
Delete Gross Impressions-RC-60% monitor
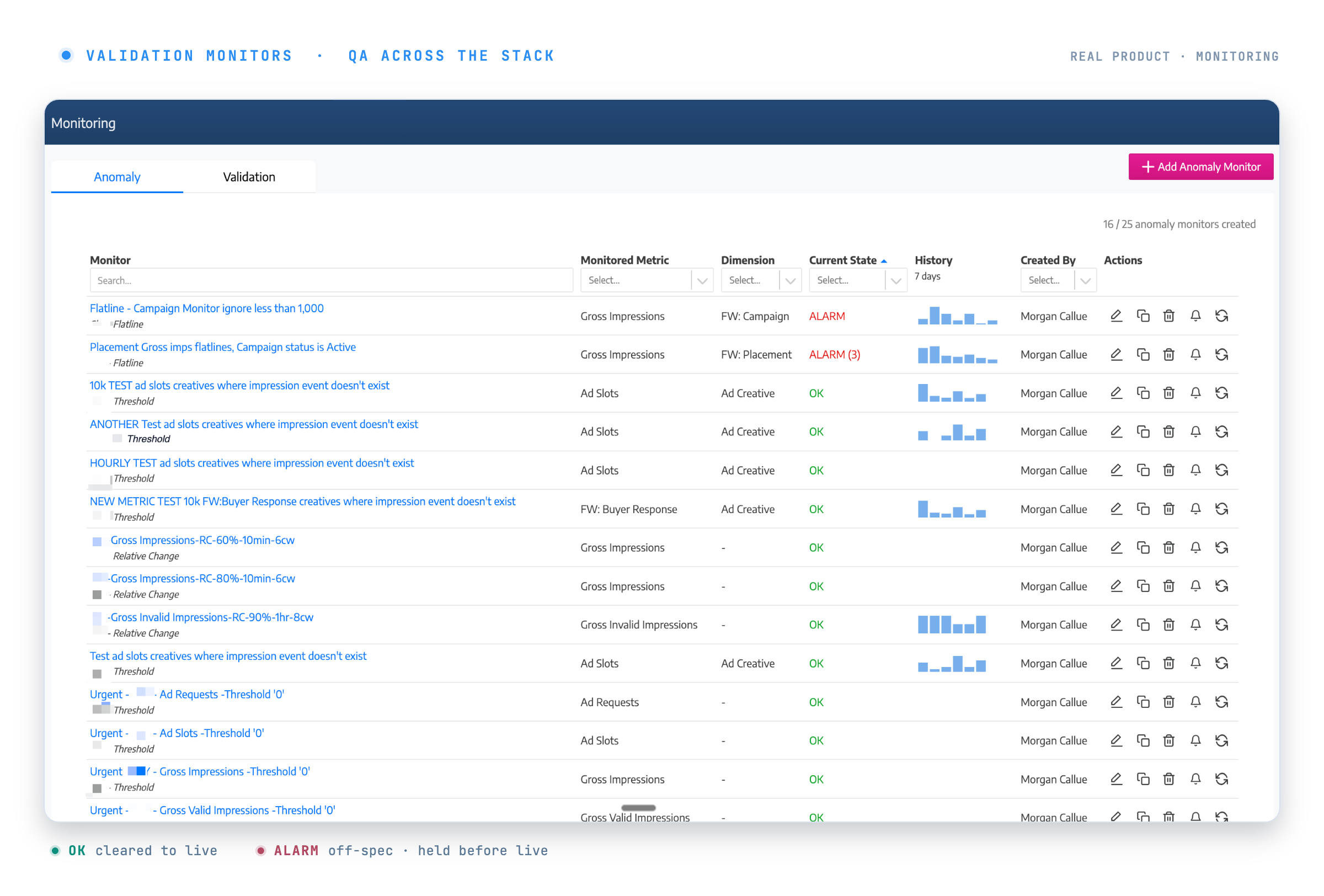pyautogui.click(x=1168, y=548)
